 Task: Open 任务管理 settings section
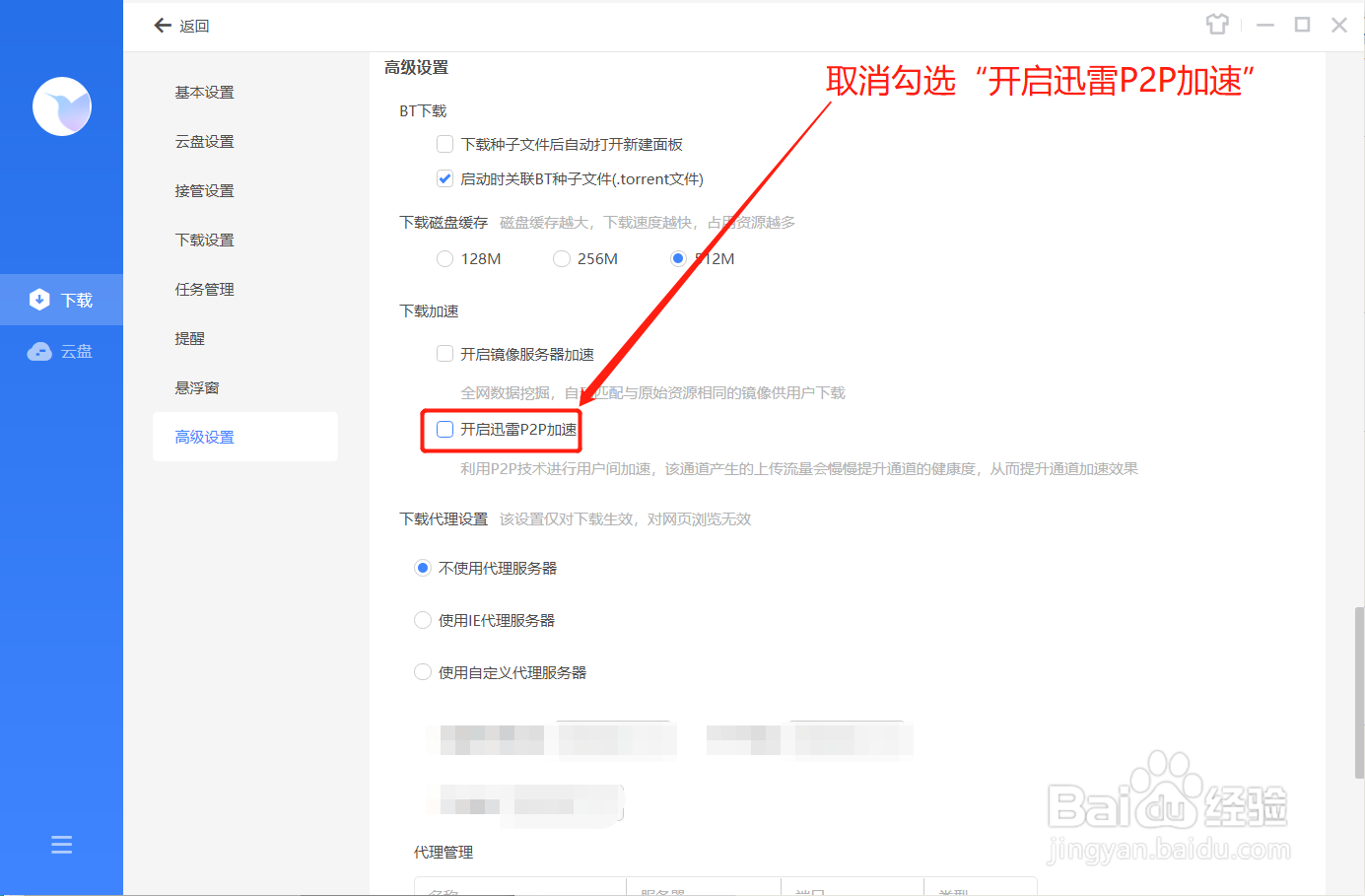point(205,289)
